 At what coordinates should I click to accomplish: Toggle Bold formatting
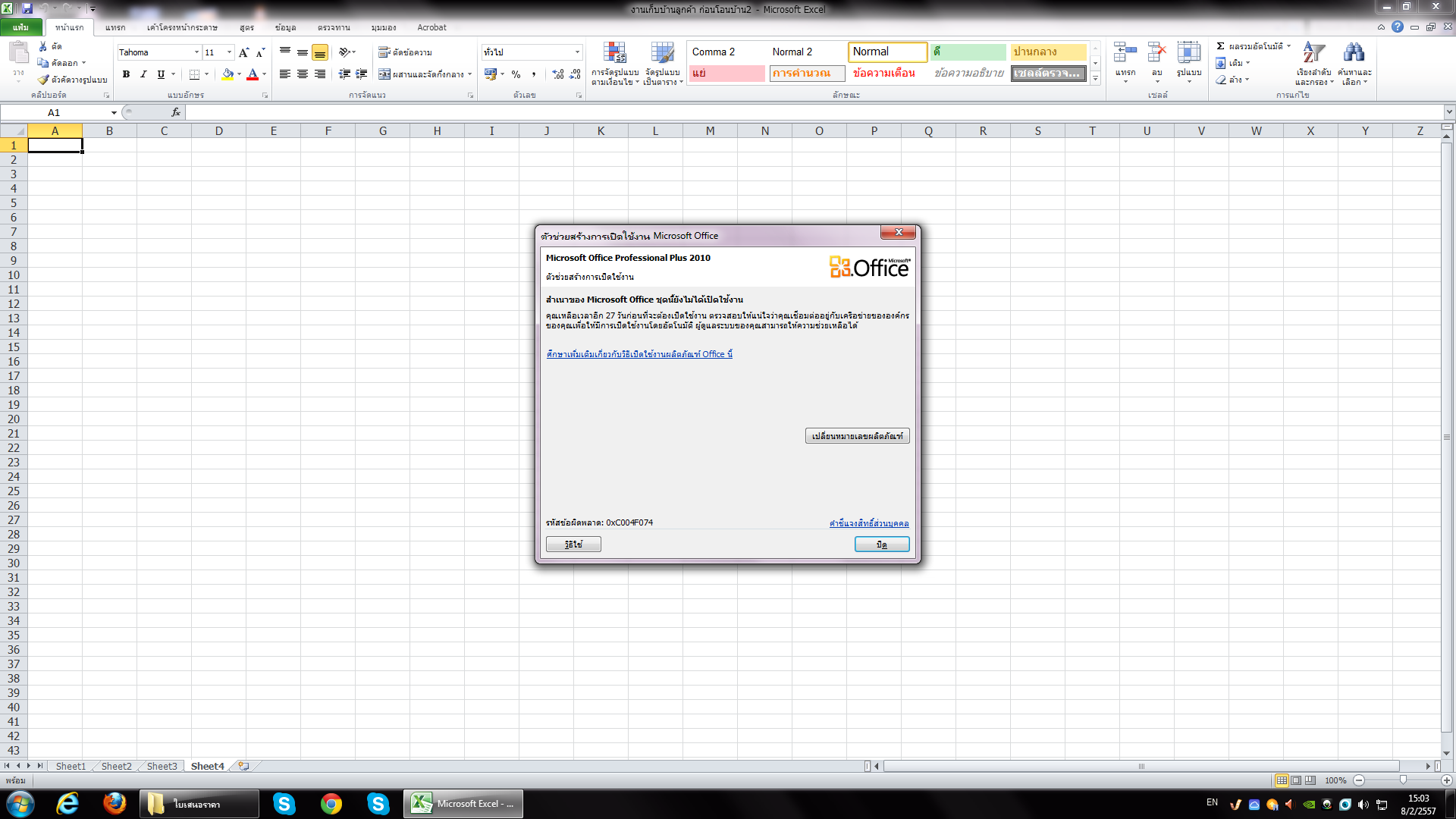pos(126,74)
